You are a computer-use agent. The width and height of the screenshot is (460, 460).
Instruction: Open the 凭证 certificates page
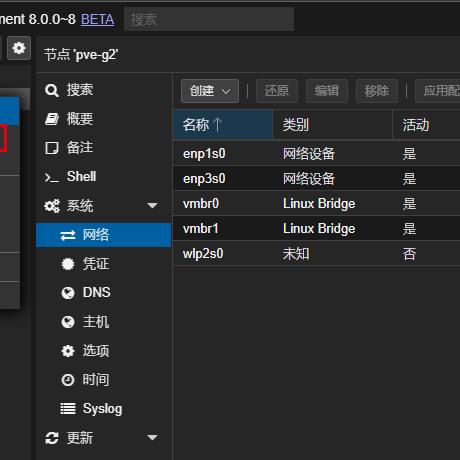click(104, 264)
